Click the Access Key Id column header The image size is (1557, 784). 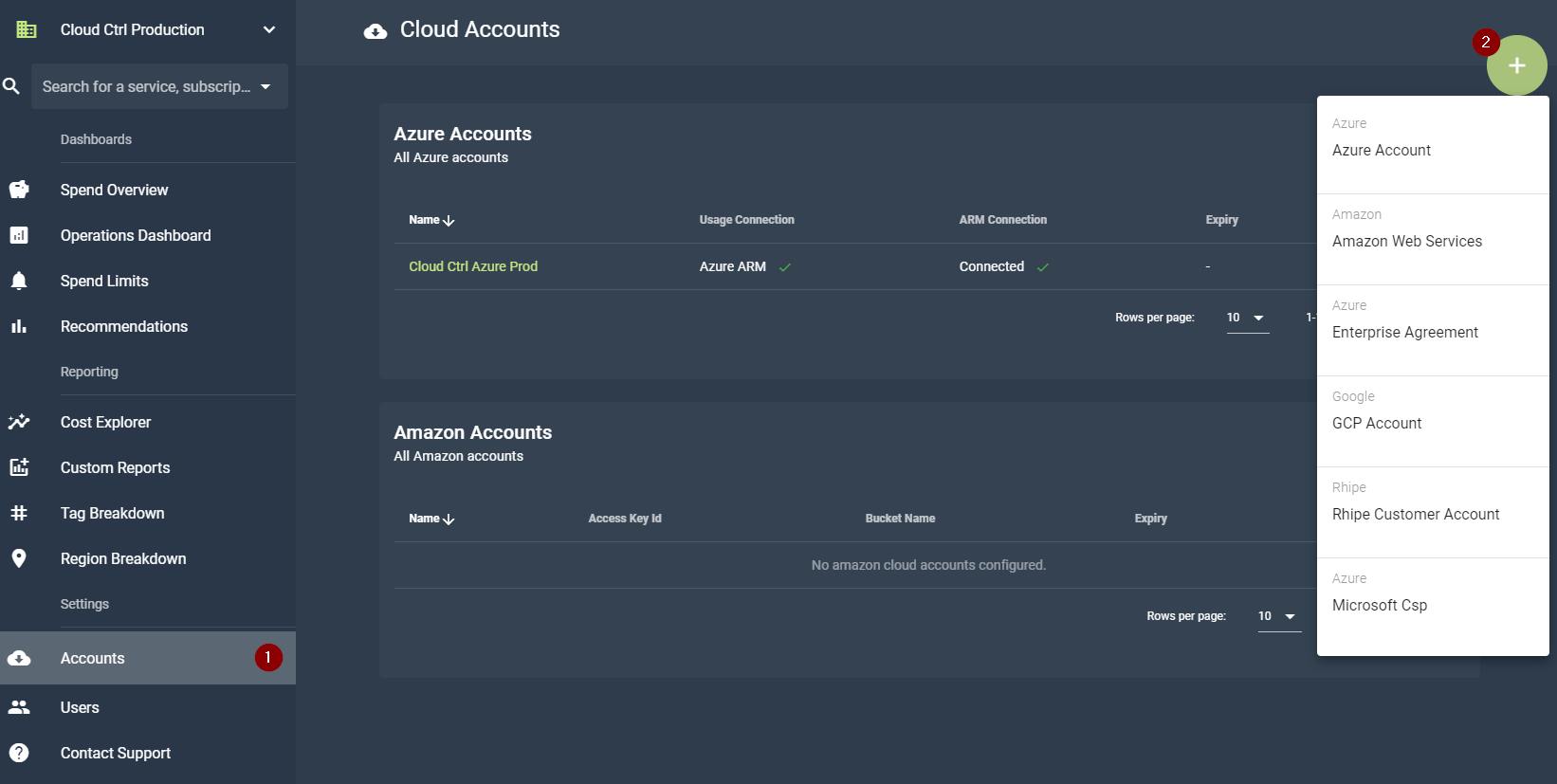pos(625,519)
